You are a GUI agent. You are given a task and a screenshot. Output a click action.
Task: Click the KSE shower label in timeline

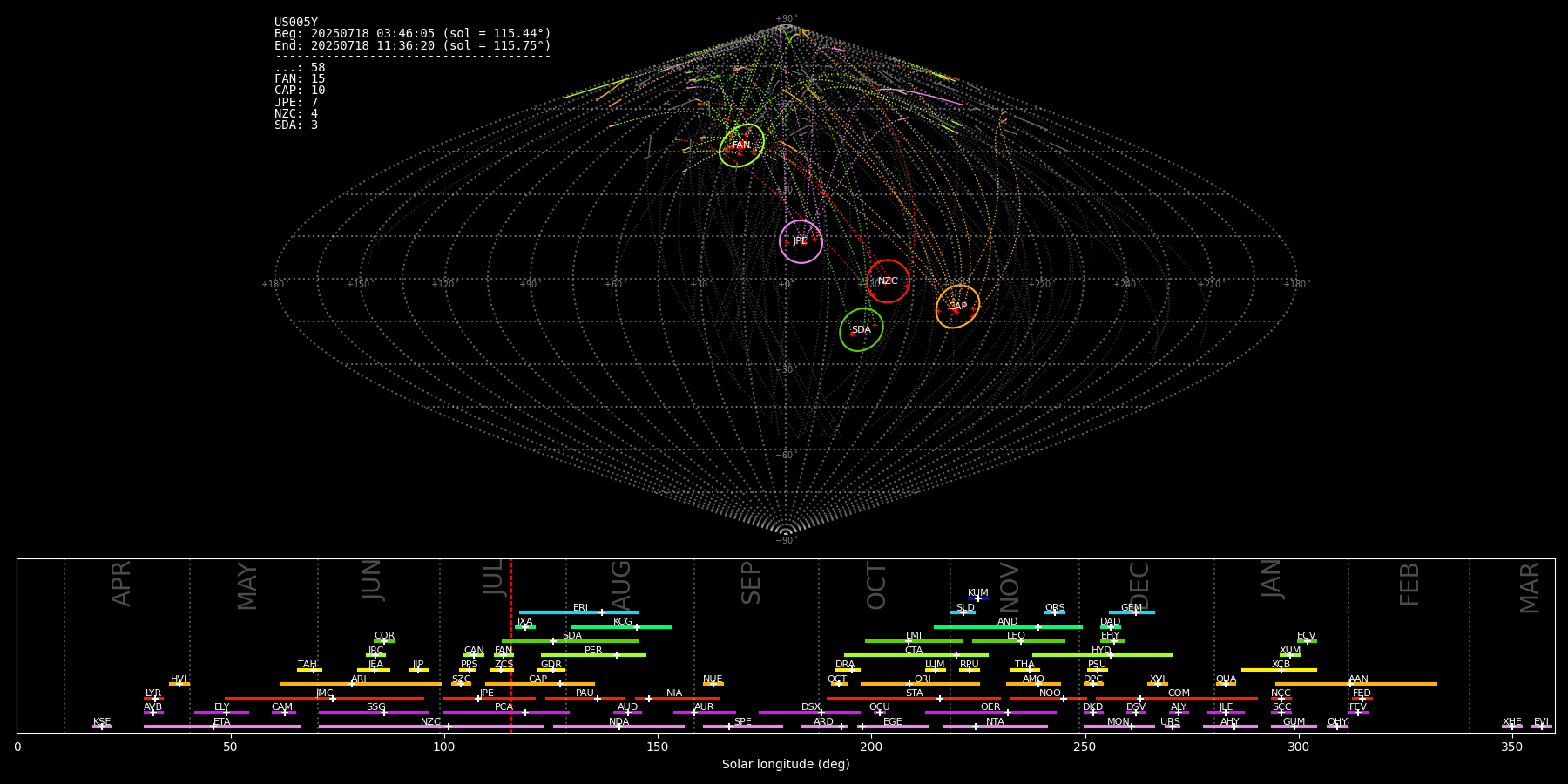102,722
